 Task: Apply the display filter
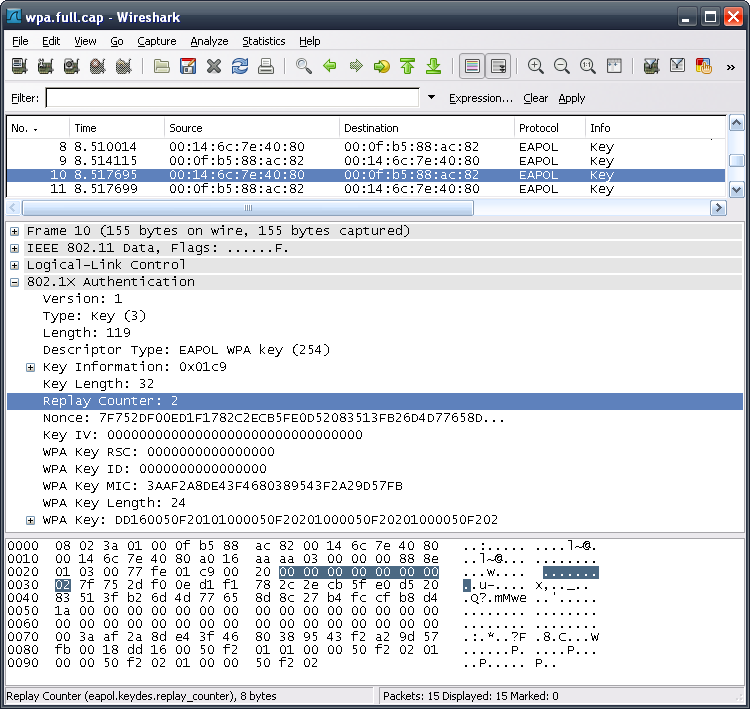572,98
